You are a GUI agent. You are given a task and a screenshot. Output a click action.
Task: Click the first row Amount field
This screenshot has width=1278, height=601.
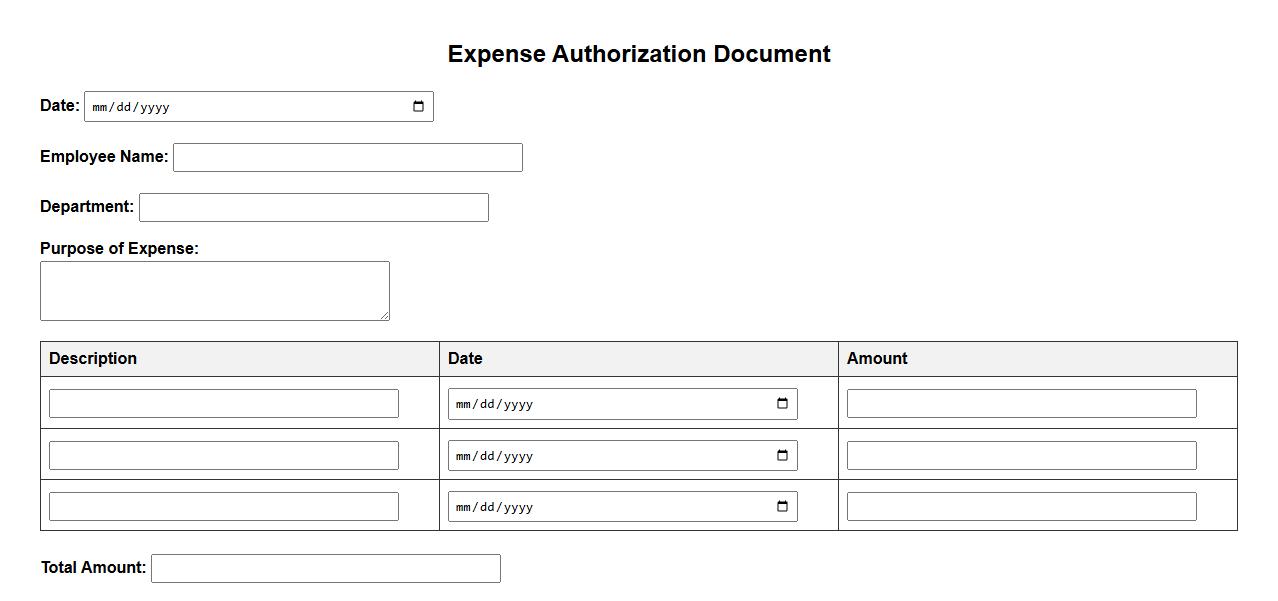[x=1021, y=404]
